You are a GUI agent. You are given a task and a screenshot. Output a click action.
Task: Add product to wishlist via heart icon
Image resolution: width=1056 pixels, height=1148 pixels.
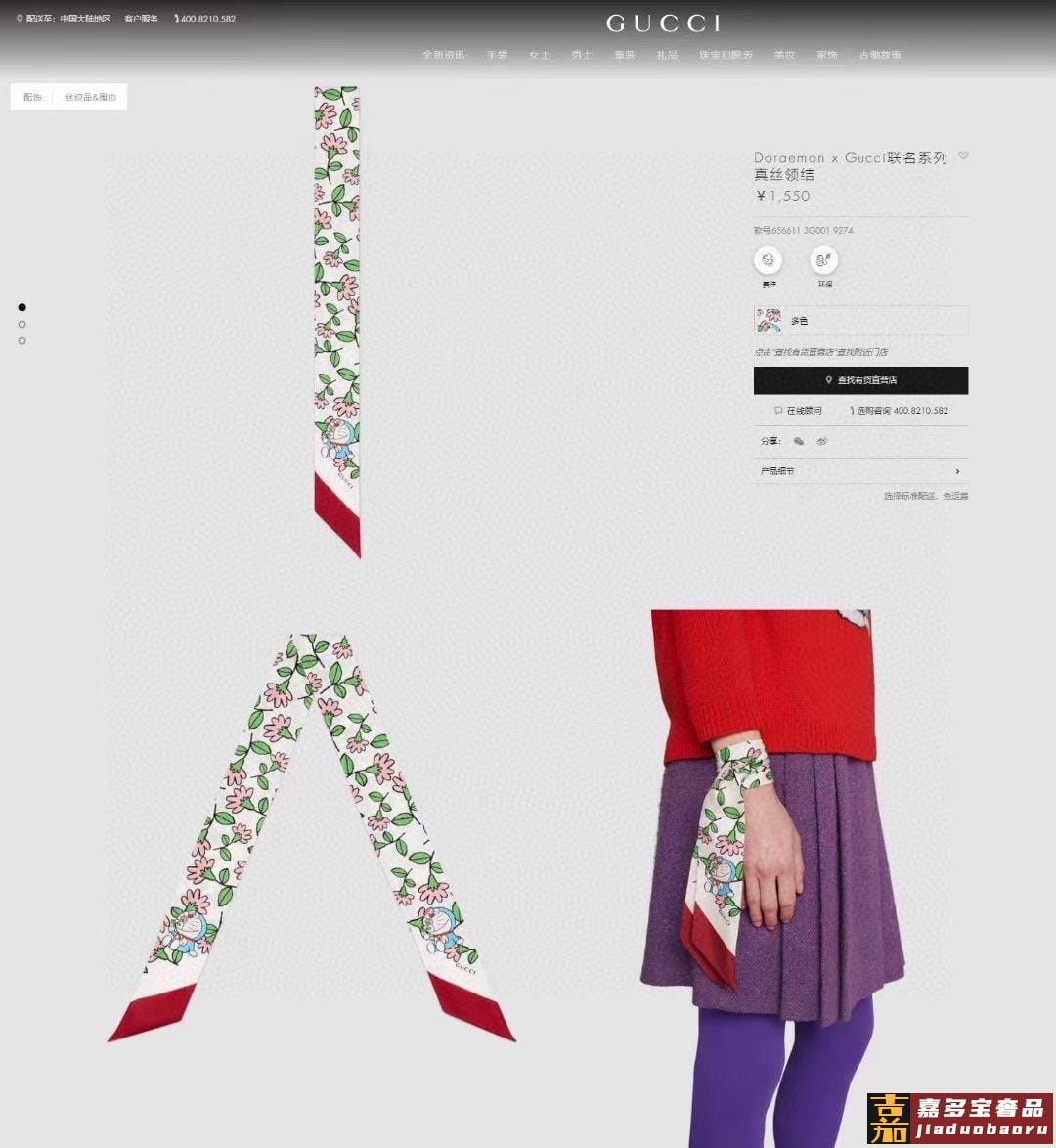tap(964, 155)
